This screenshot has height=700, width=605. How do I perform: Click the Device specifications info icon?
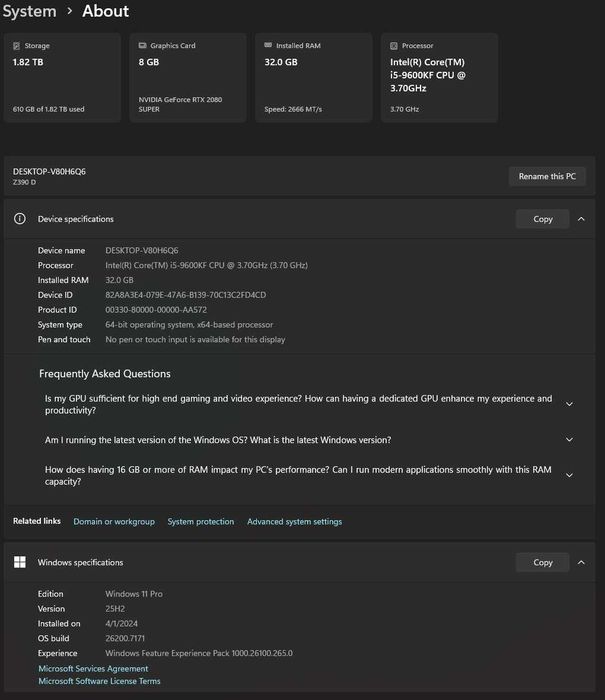(x=20, y=219)
